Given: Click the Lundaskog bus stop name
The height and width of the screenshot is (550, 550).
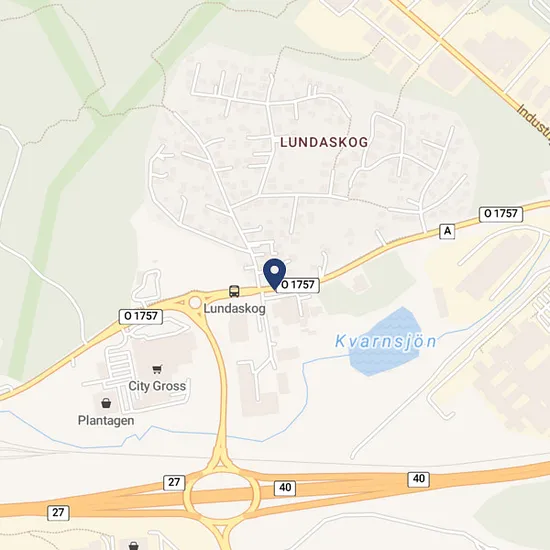Looking at the screenshot, I should (x=234, y=309).
